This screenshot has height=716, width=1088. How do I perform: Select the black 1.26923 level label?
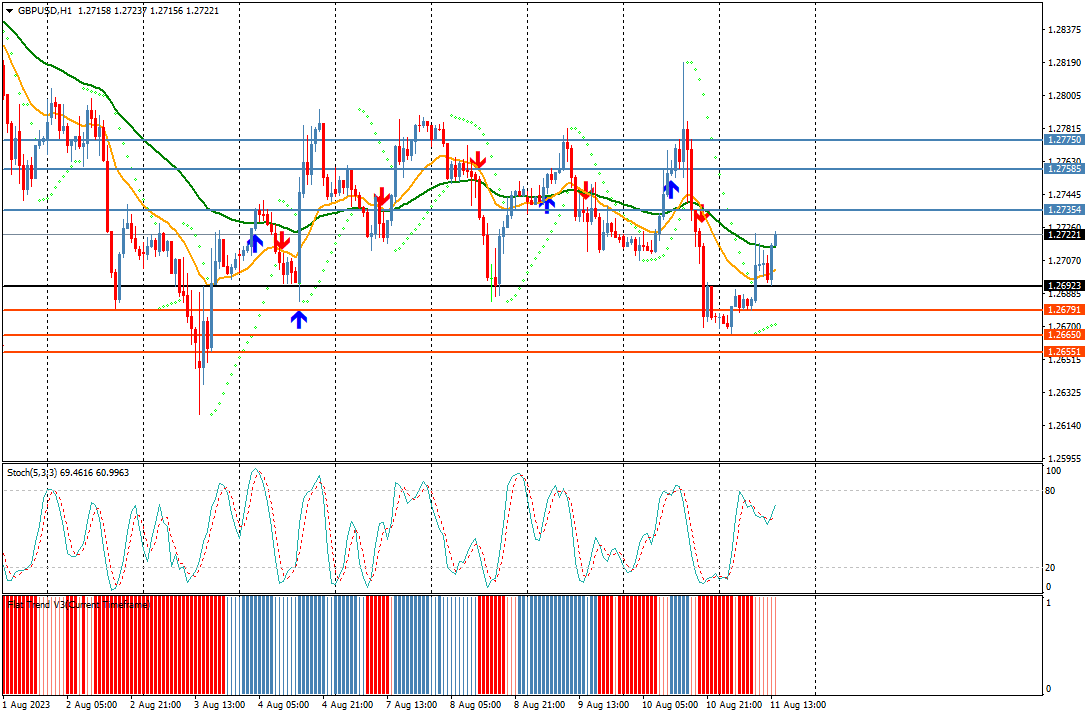coord(1064,286)
